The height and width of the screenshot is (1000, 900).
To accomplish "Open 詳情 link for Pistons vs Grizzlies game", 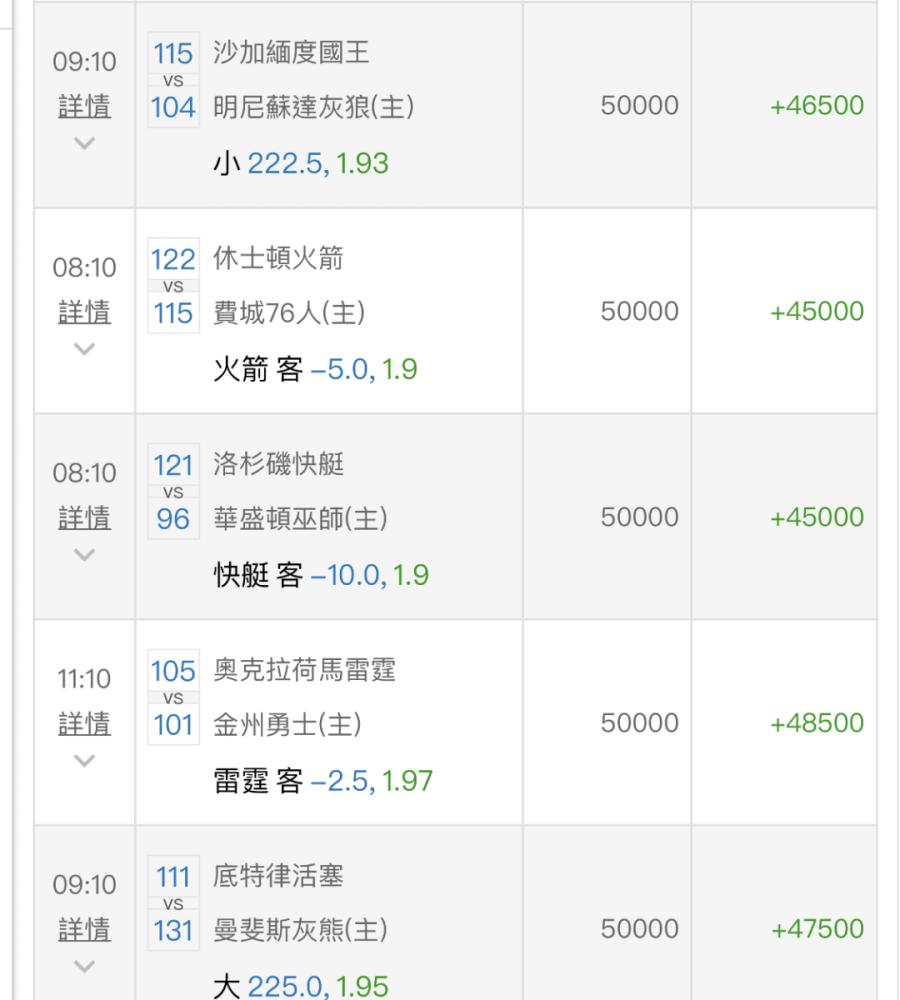I will pyautogui.click(x=84, y=929).
